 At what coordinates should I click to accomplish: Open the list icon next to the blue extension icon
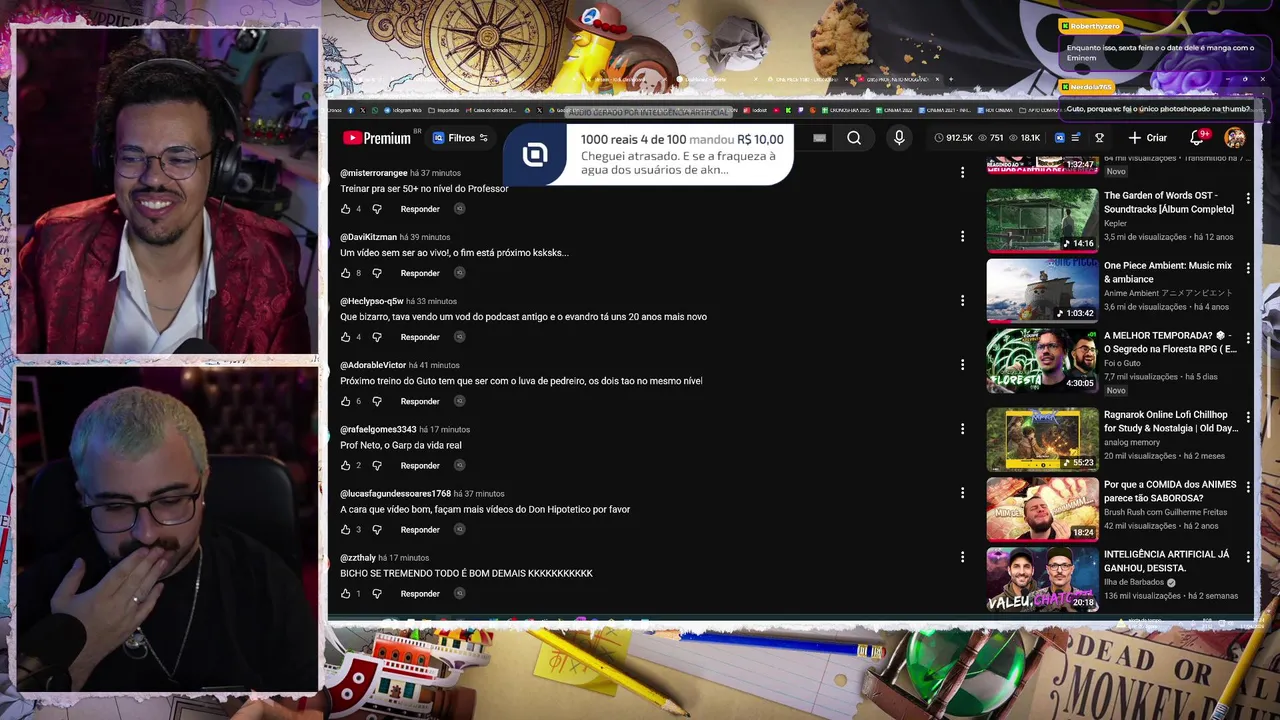[1076, 138]
